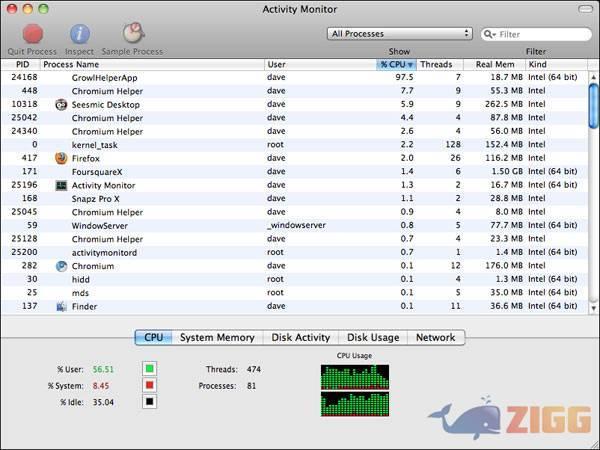Click the Threads count 474
Image resolution: width=600 pixels, height=450 pixels.
coord(254,369)
